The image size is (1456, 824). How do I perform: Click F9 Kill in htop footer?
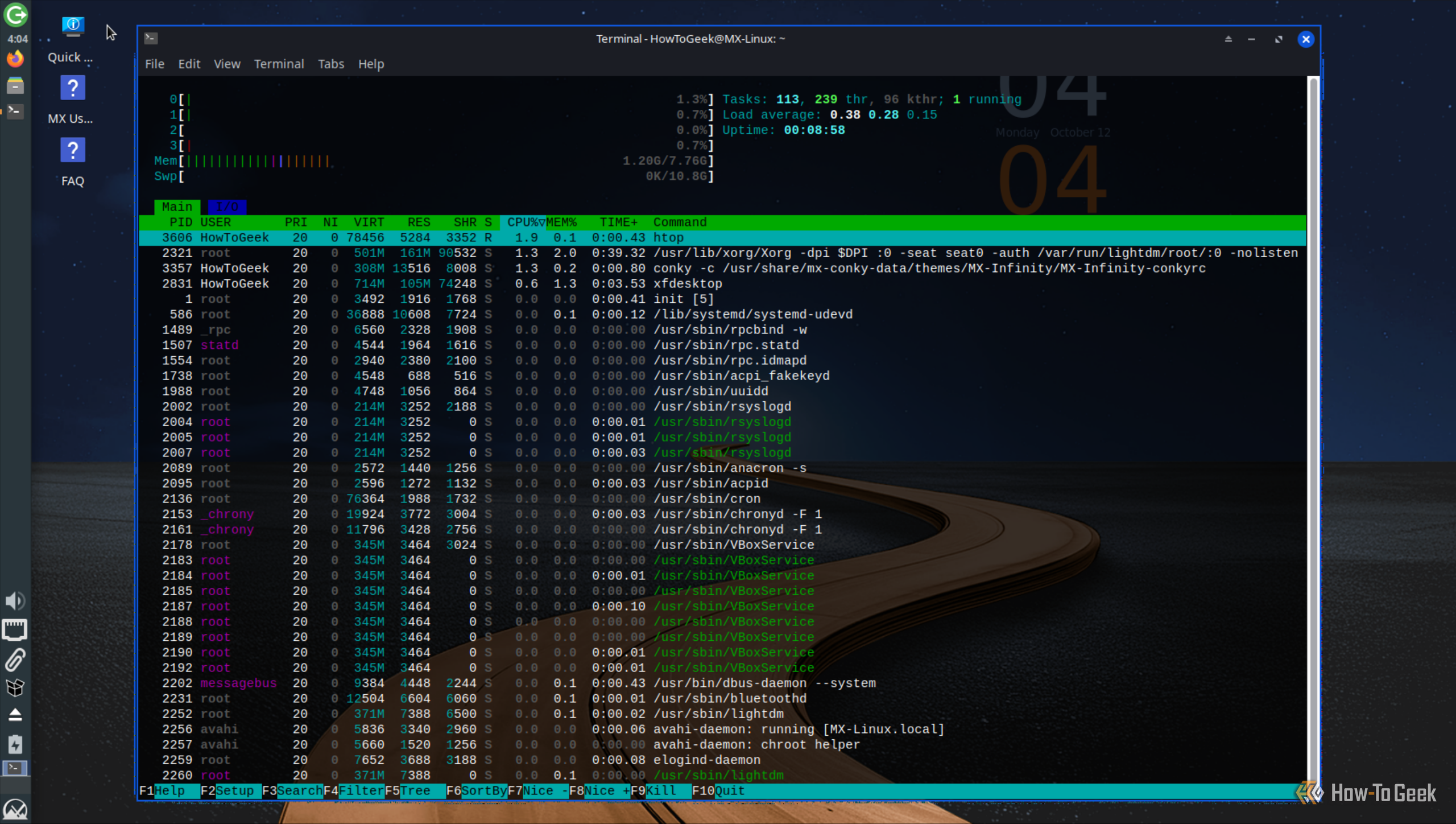660,790
